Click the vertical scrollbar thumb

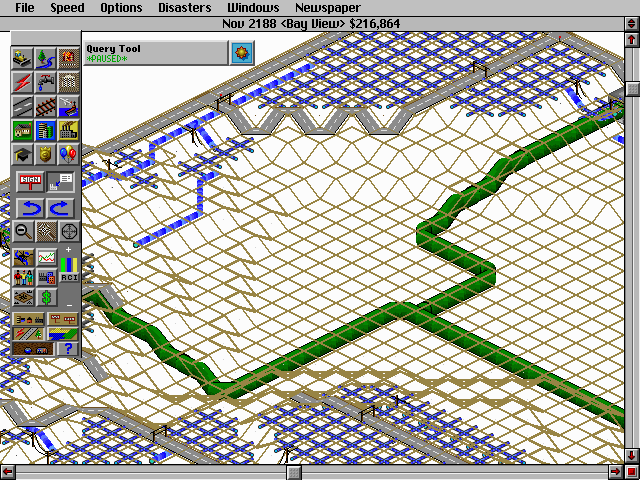[632, 89]
